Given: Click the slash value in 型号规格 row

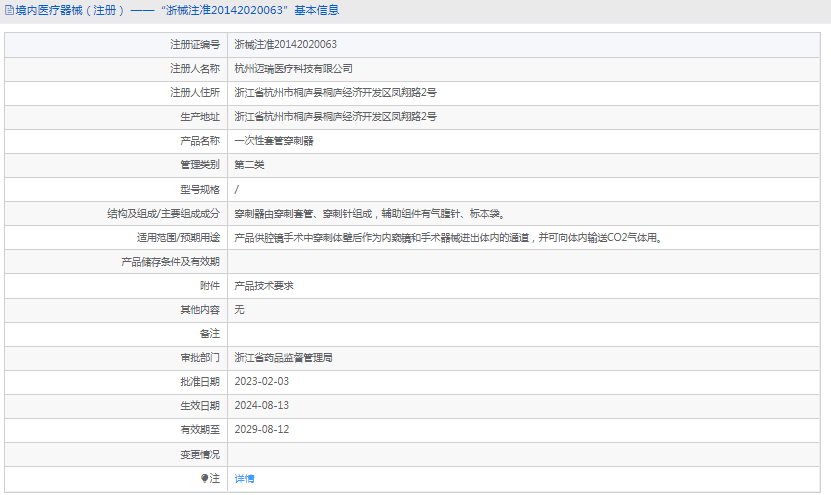Looking at the screenshot, I should coord(236,189).
